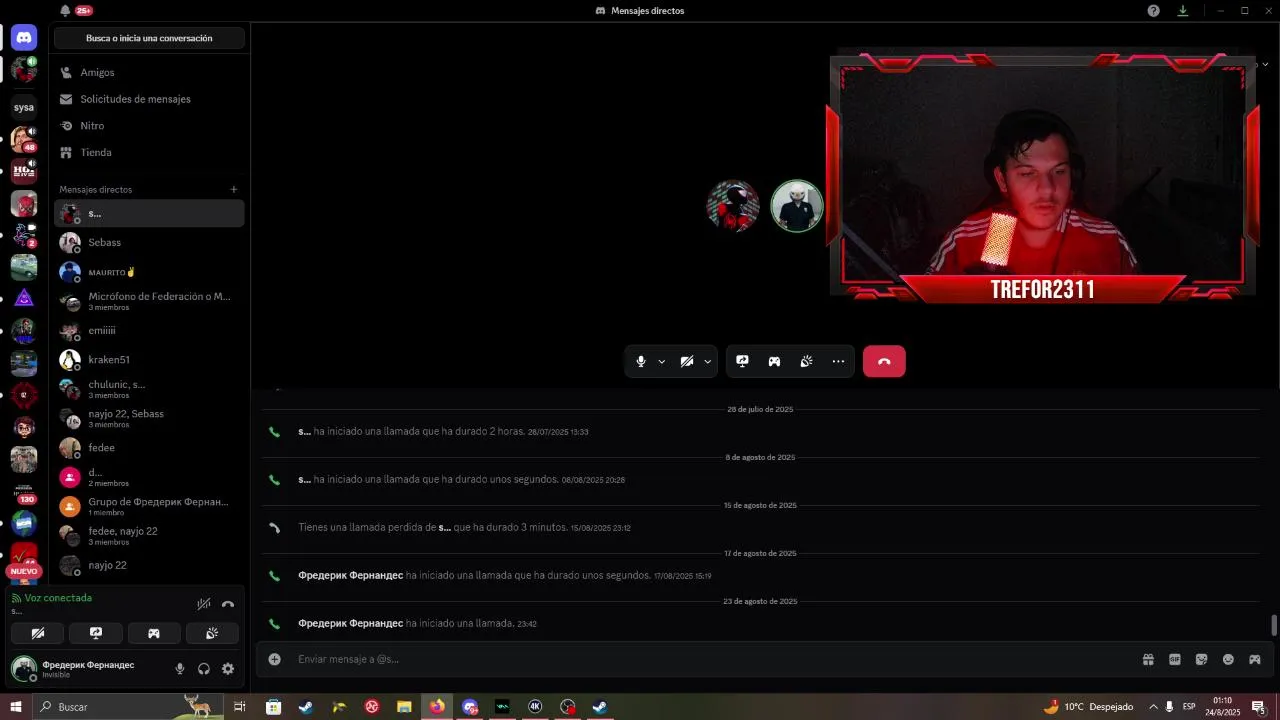Share screen from the voice panel button
This screenshot has width=1280, height=720.
point(96,633)
